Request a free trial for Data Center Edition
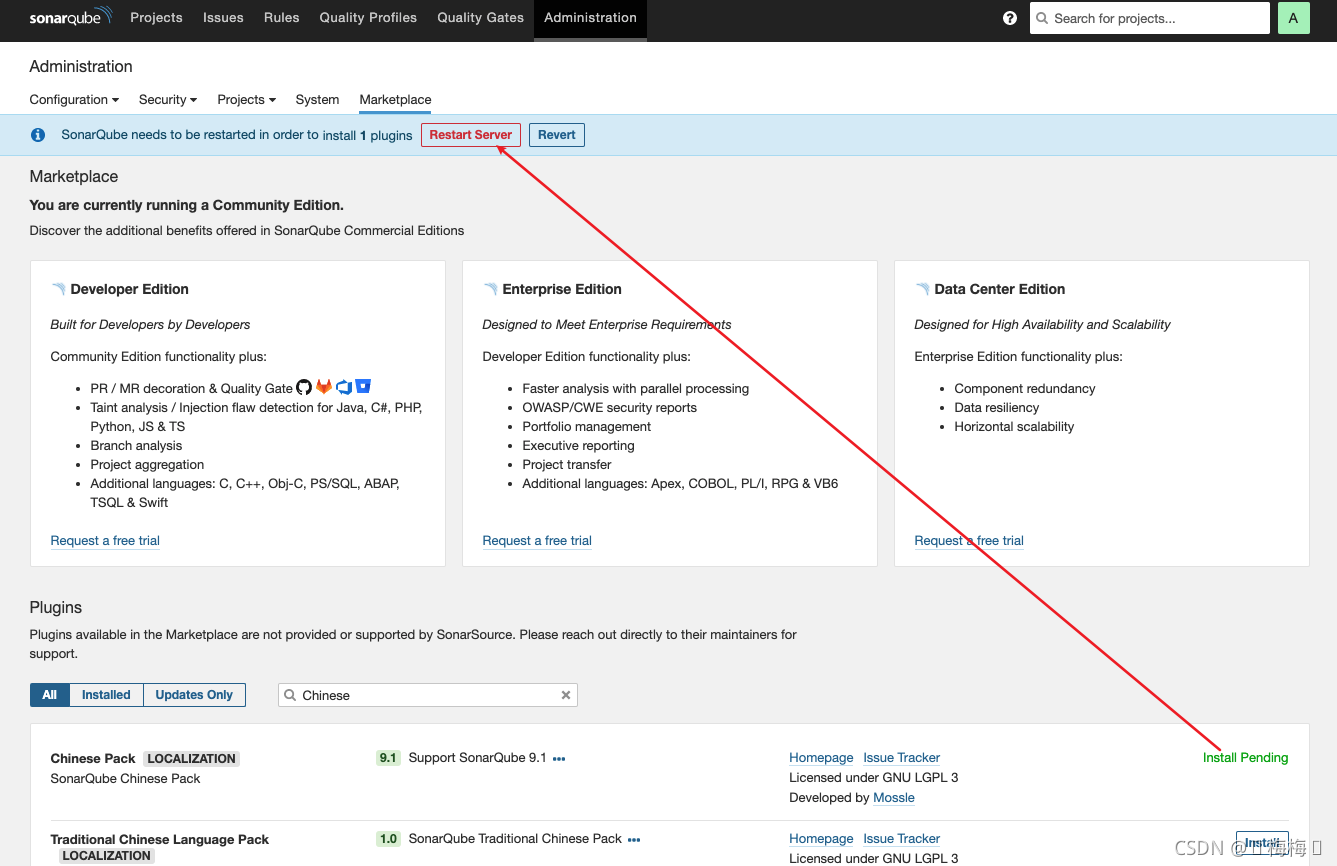This screenshot has width=1337, height=866. tap(969, 541)
